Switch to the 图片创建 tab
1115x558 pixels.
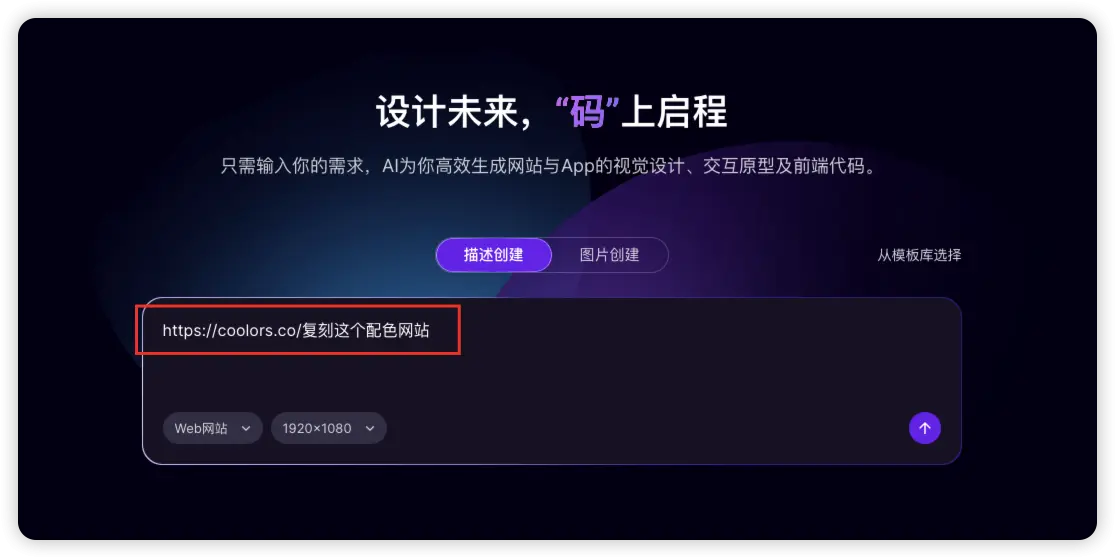click(609, 254)
